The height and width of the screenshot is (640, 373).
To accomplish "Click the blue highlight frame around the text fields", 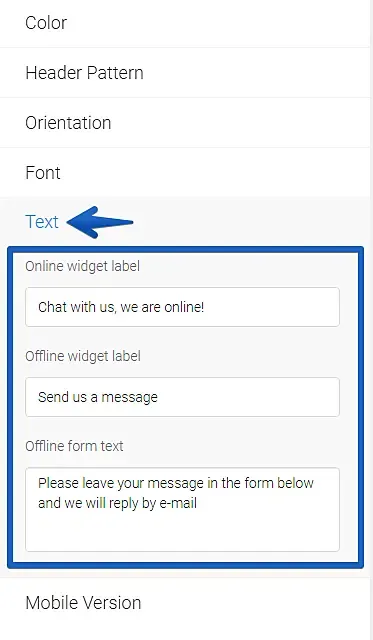I will tap(185, 249).
